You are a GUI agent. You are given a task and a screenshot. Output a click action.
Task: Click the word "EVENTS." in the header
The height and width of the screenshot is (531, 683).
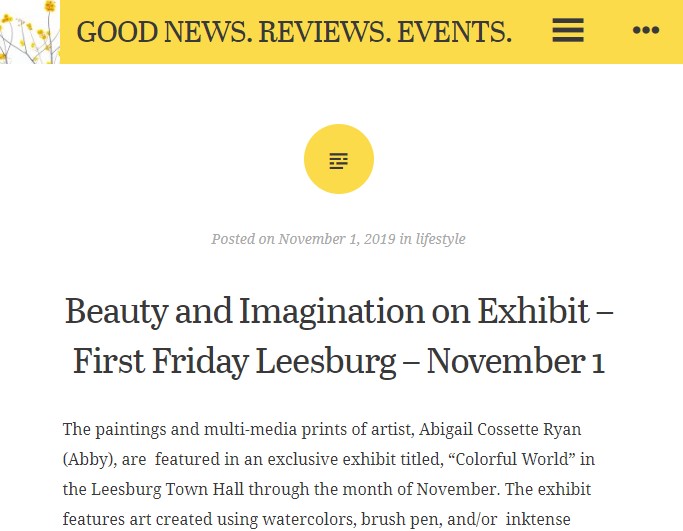(454, 32)
